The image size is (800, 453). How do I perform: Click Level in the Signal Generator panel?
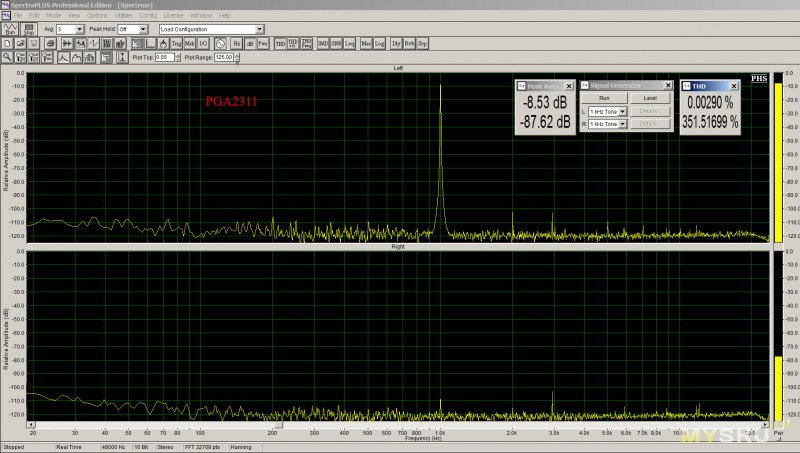[650, 98]
